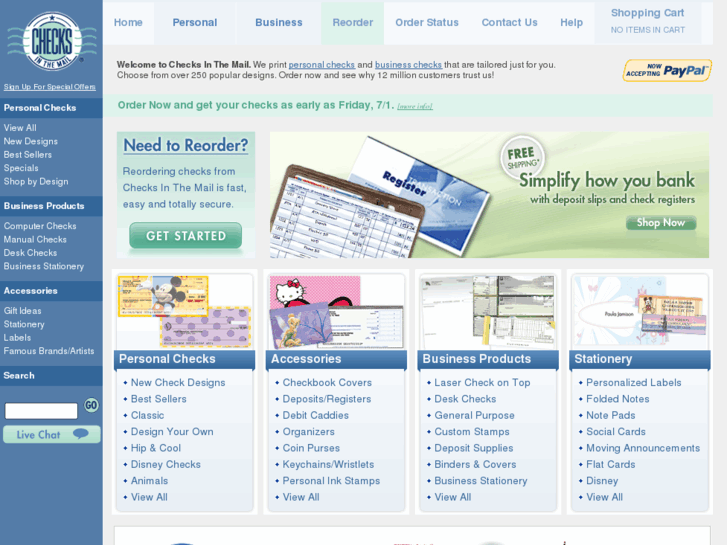Click the Now Accepting PayPal badge
Viewport: 727px width, 545px height.
667,71
